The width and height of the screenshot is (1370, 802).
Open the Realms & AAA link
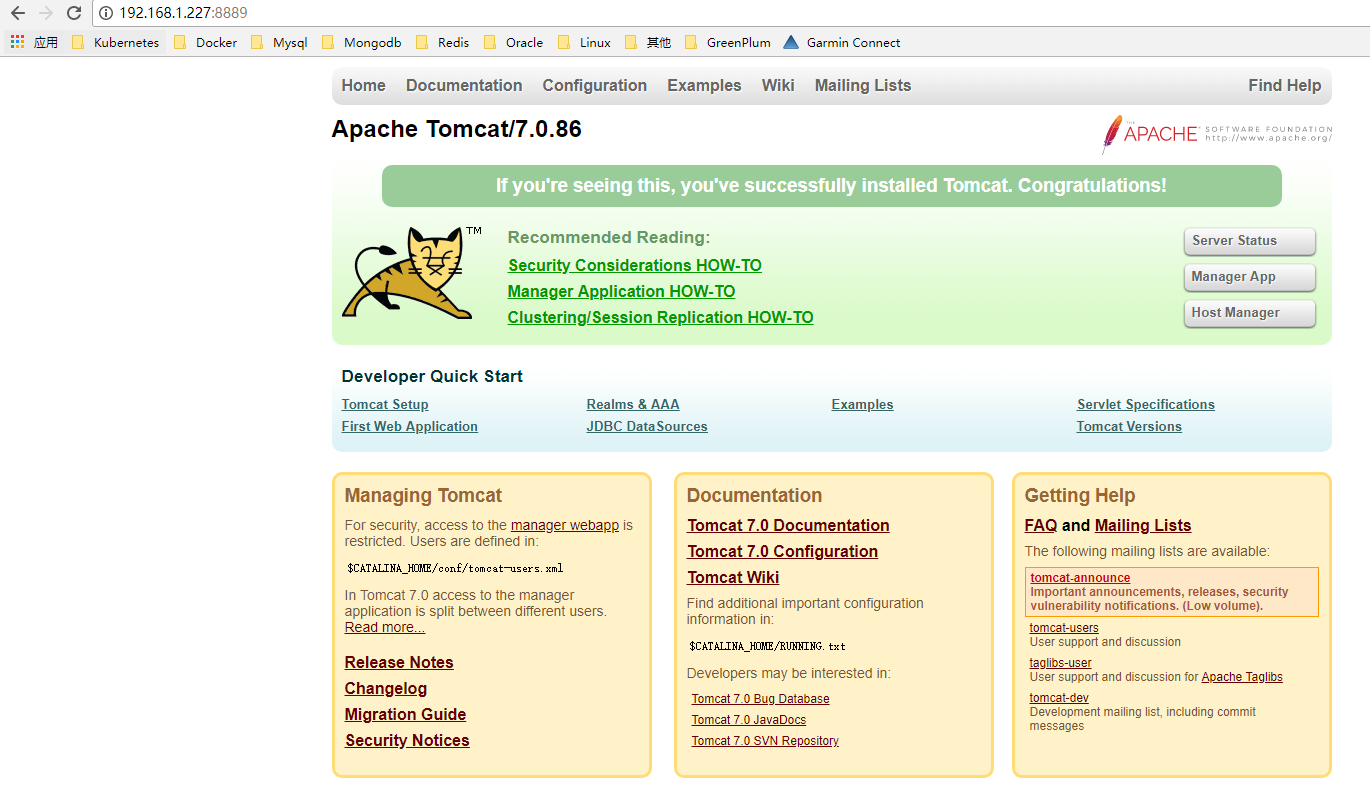[633, 405]
